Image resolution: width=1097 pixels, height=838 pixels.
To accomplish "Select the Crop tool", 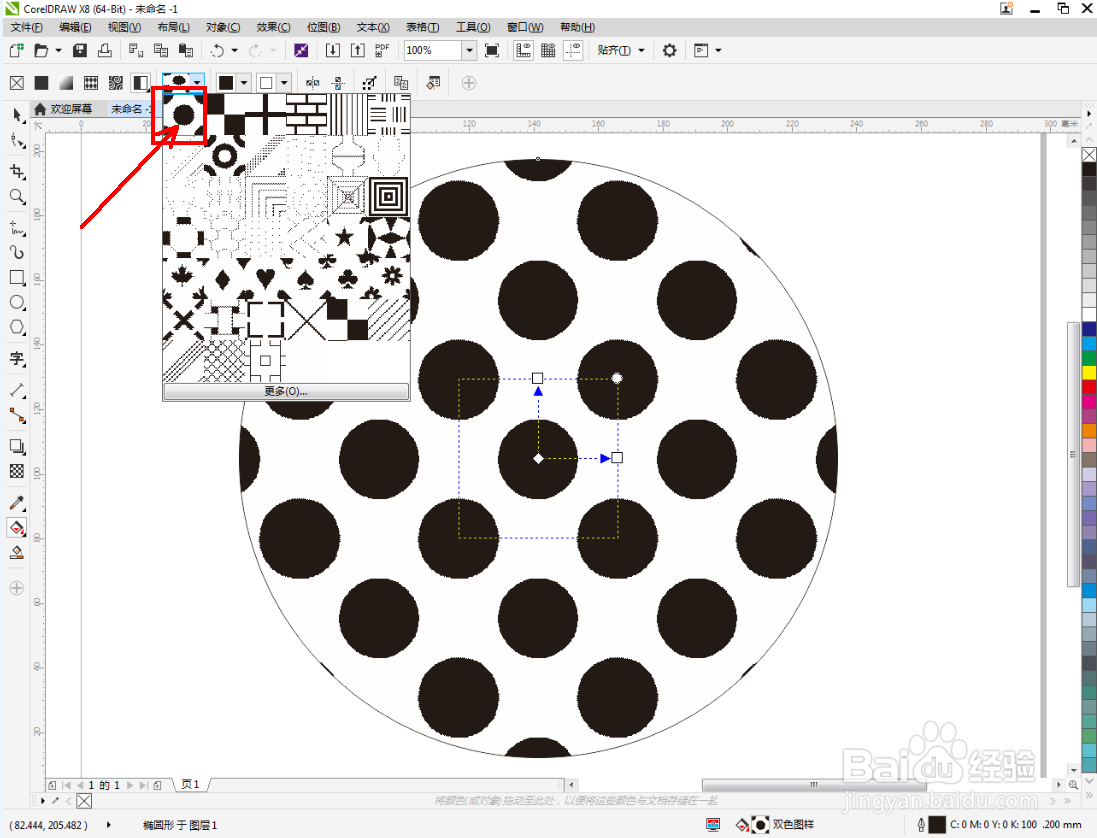I will pyautogui.click(x=17, y=171).
